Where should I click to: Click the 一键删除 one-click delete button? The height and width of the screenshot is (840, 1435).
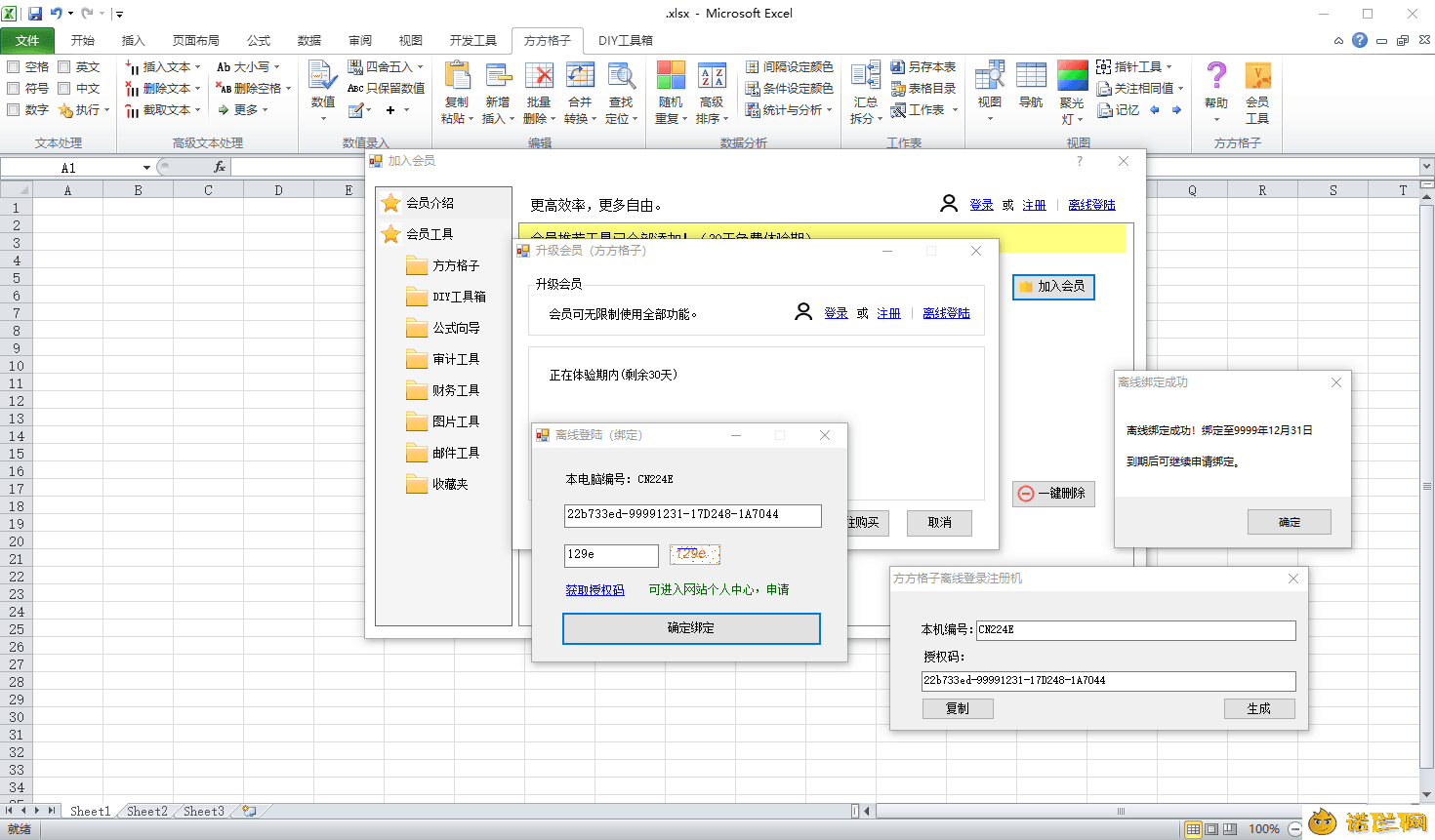[1053, 494]
